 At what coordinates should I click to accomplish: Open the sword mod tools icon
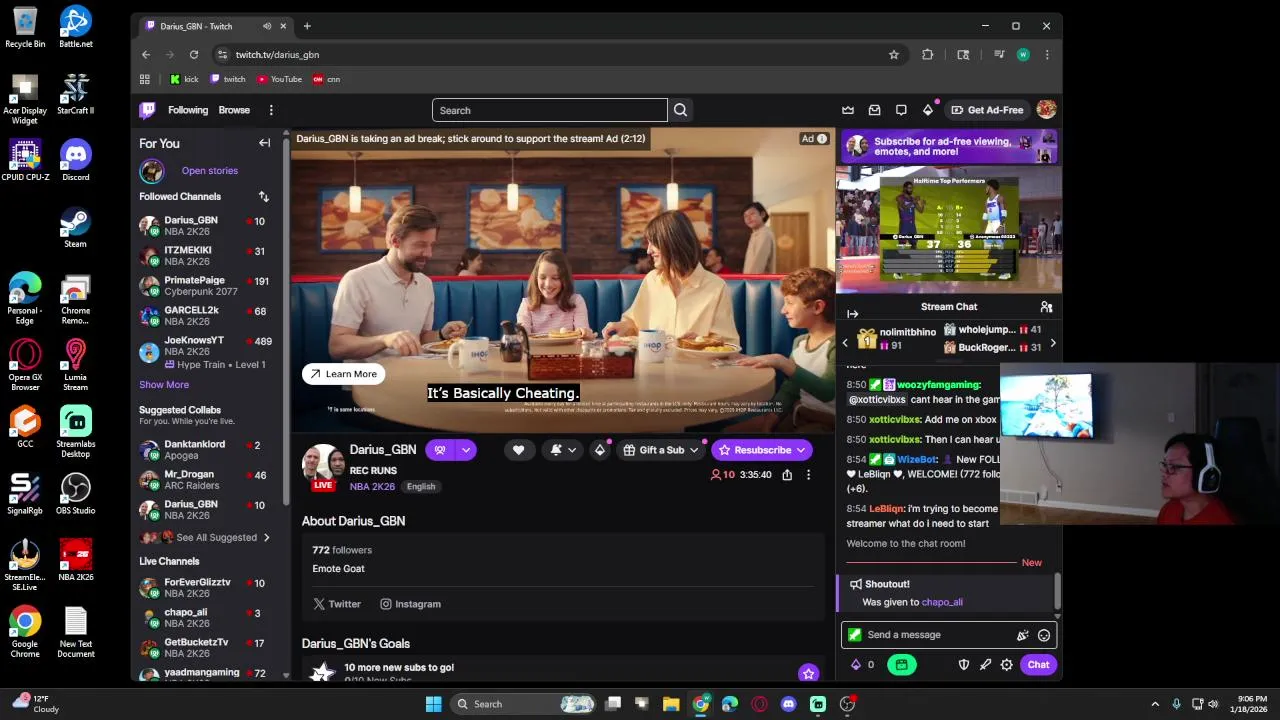[985, 665]
